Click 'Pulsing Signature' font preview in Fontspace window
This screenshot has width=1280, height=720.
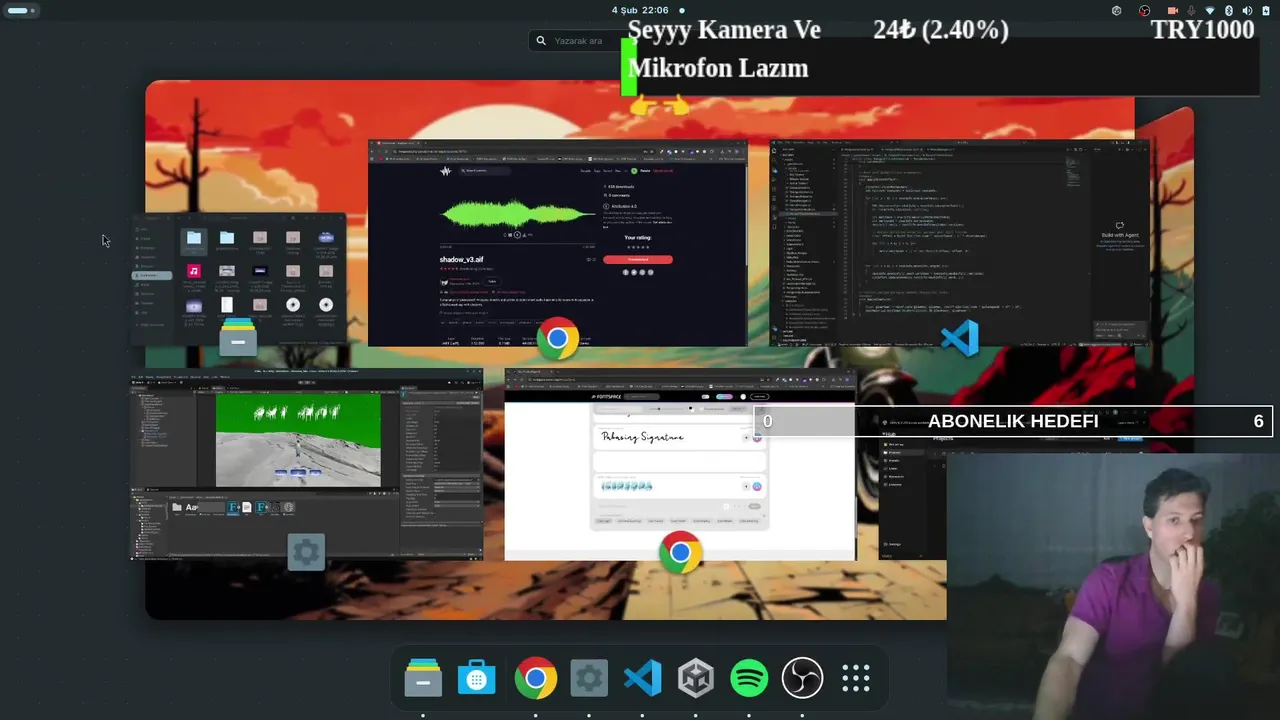click(642, 437)
